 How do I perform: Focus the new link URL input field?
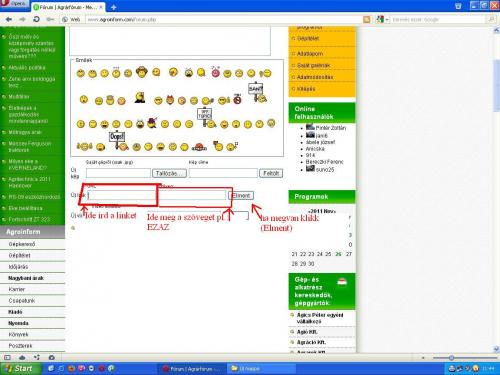pyautogui.click(x=122, y=195)
